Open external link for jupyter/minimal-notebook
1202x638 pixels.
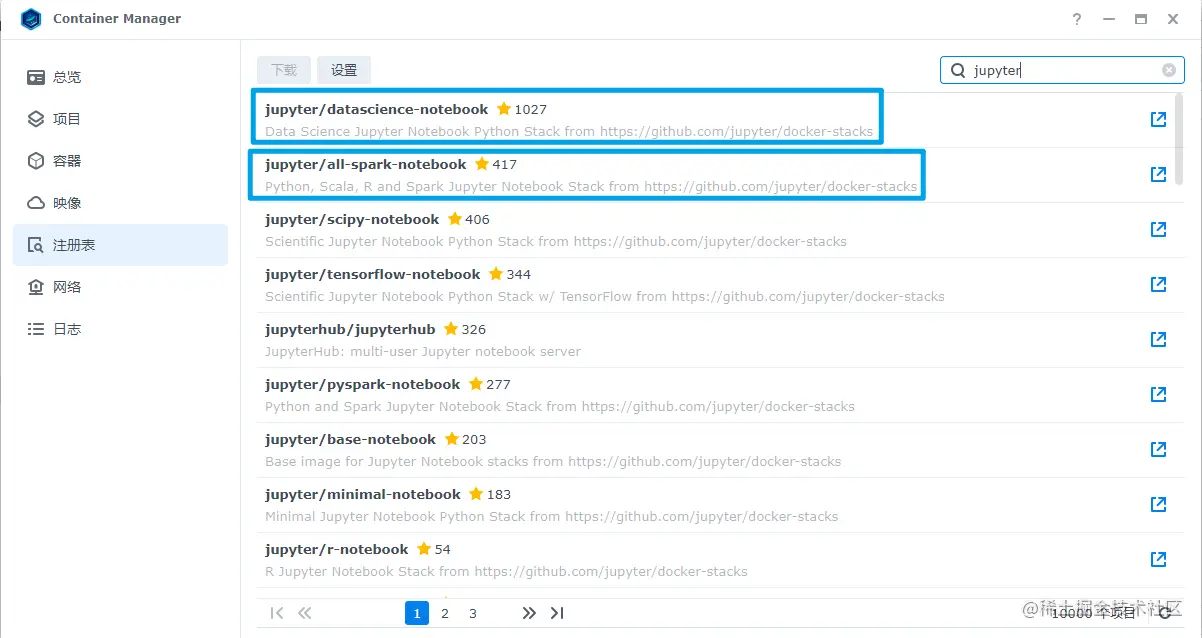[x=1158, y=505]
